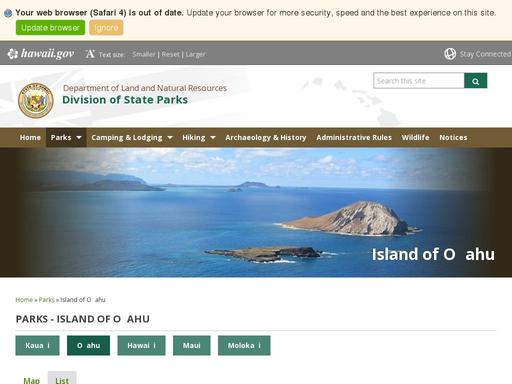Viewport: 512px width, 384px height.
Task: Click the browser warning globe icon
Action: coord(8,13)
